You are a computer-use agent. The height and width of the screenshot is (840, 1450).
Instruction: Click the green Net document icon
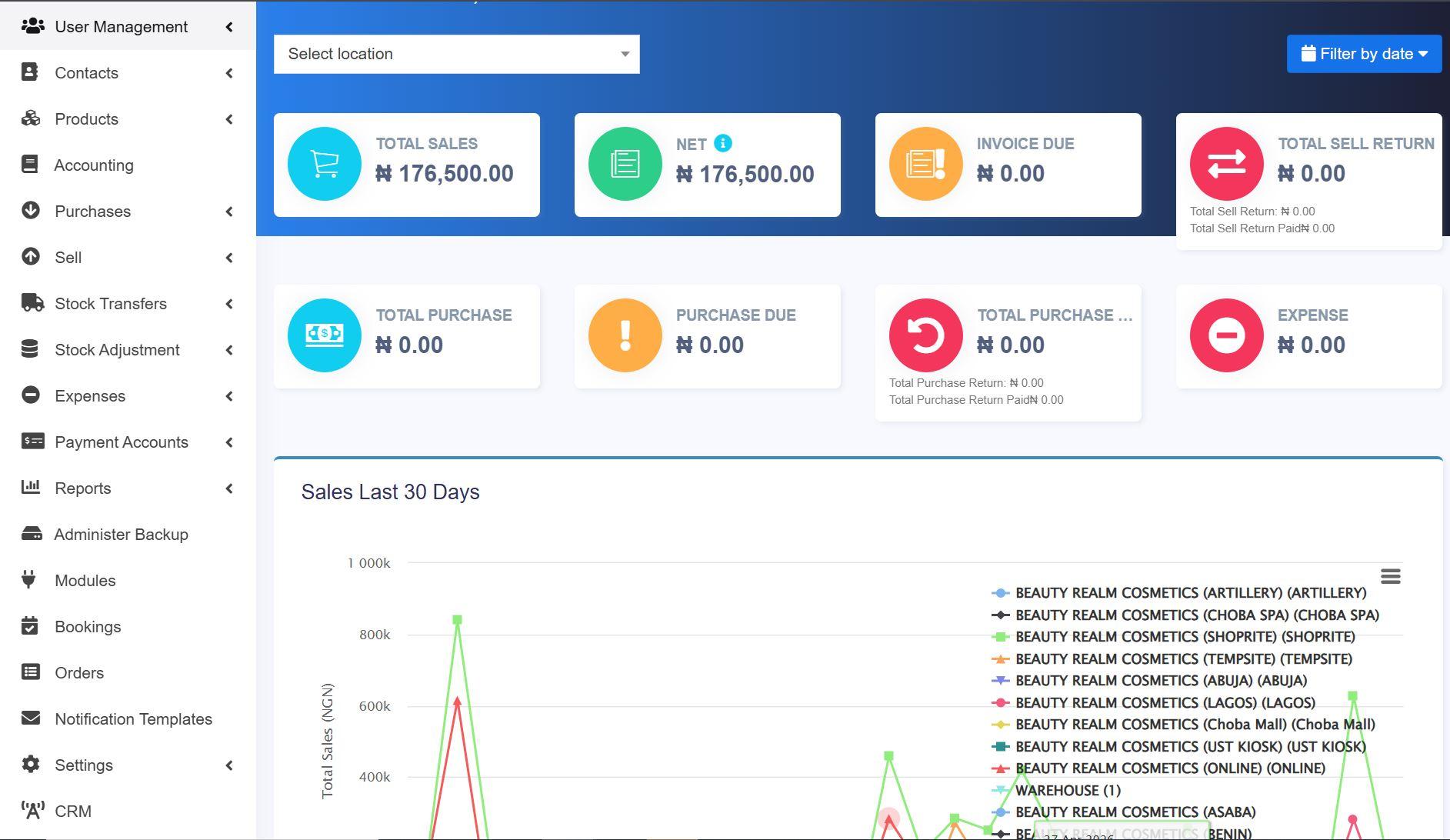coord(625,164)
